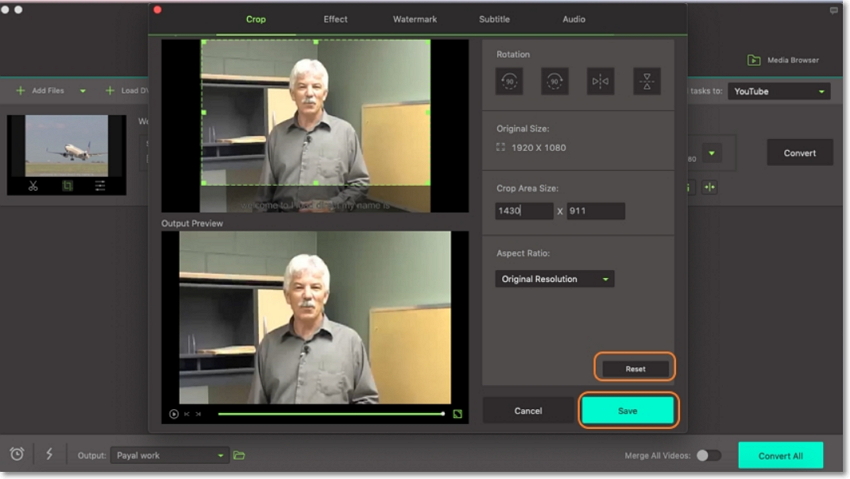The width and height of the screenshot is (850, 479).
Task: Flip the video vertically
Action: [x=647, y=81]
